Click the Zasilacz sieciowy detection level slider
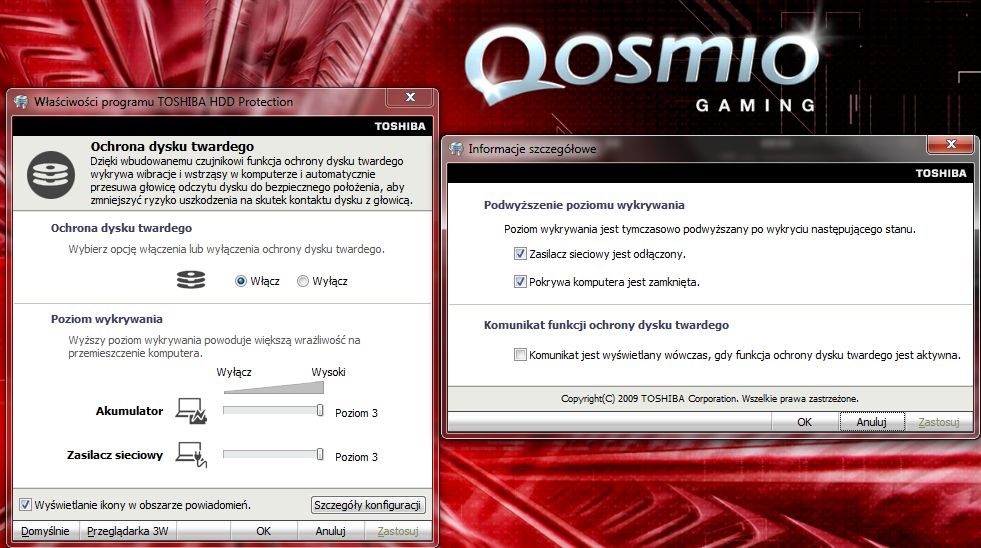 click(273, 455)
